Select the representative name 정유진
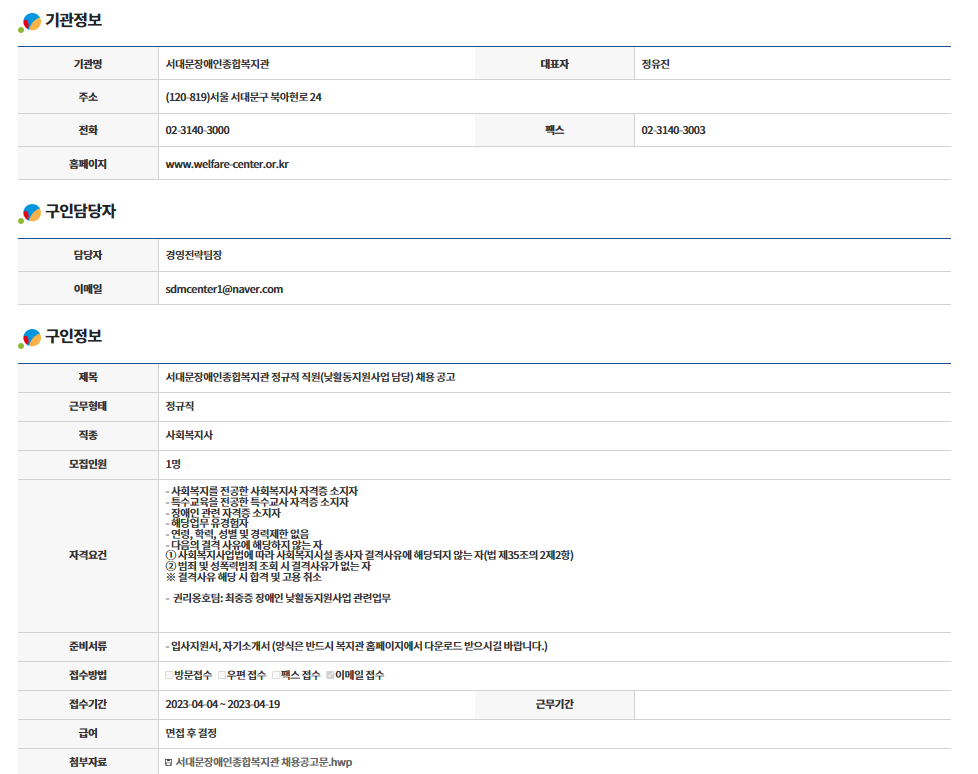 656,64
